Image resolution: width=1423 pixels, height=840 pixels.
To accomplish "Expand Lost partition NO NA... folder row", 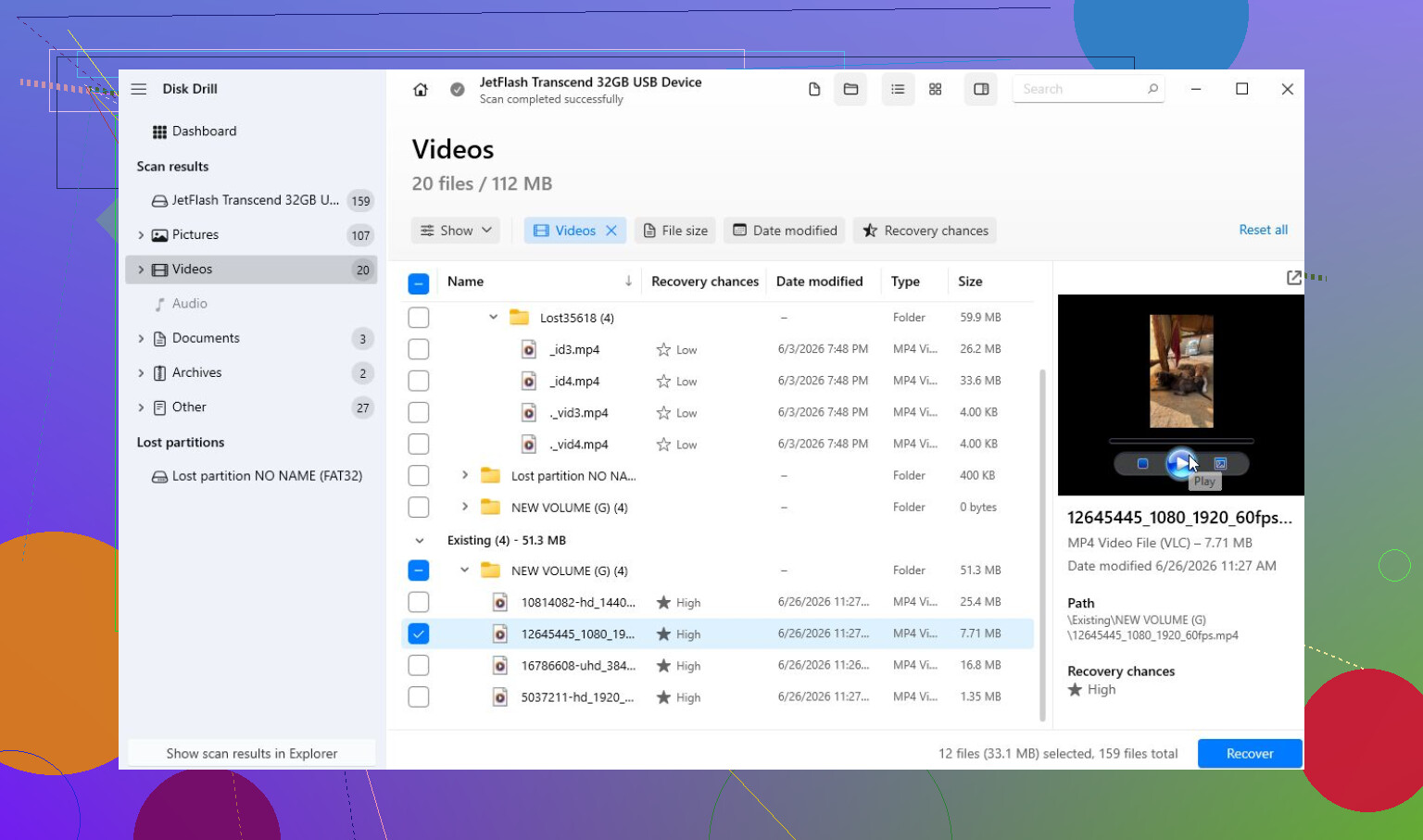I will tap(465, 475).
